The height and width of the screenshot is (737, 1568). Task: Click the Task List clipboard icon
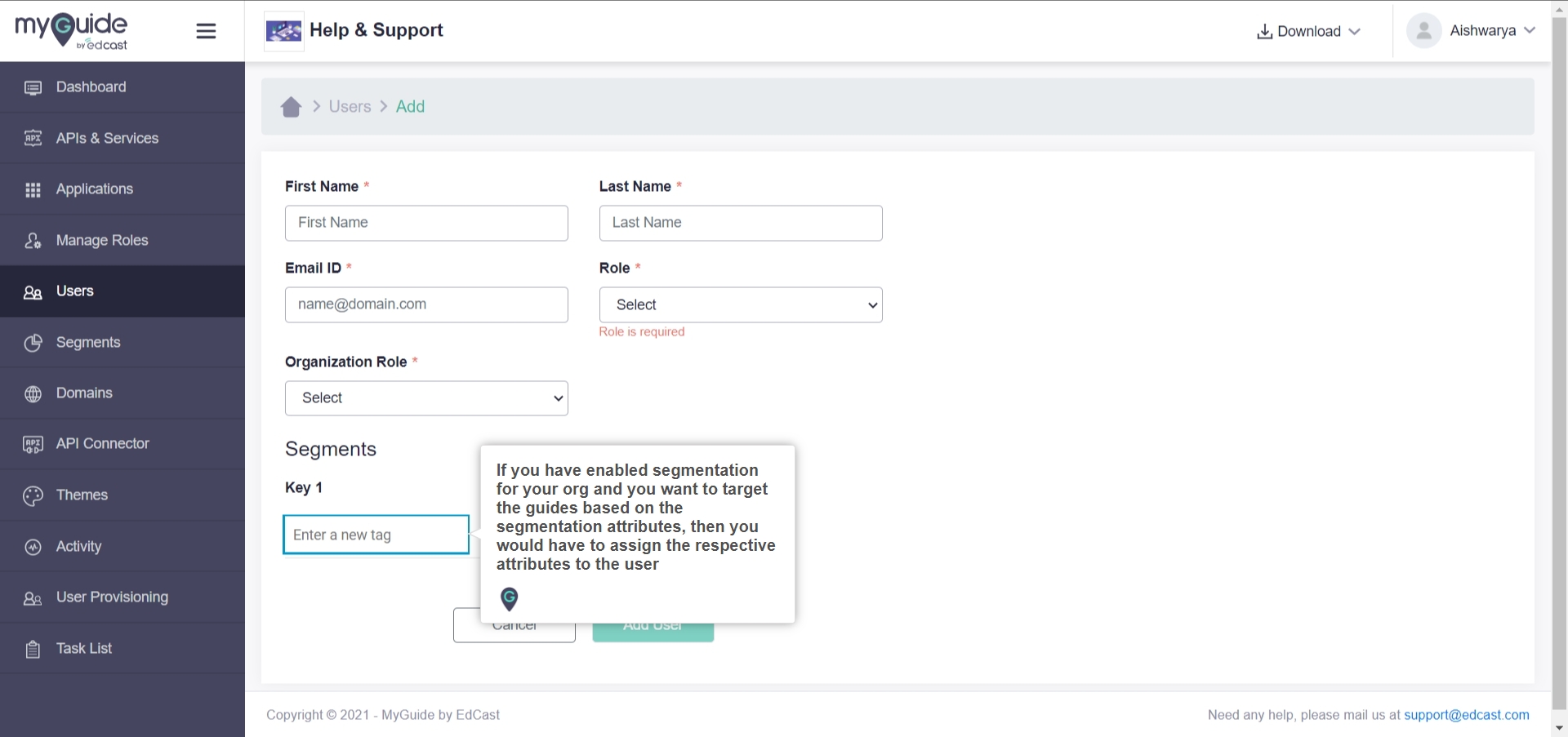pos(33,650)
